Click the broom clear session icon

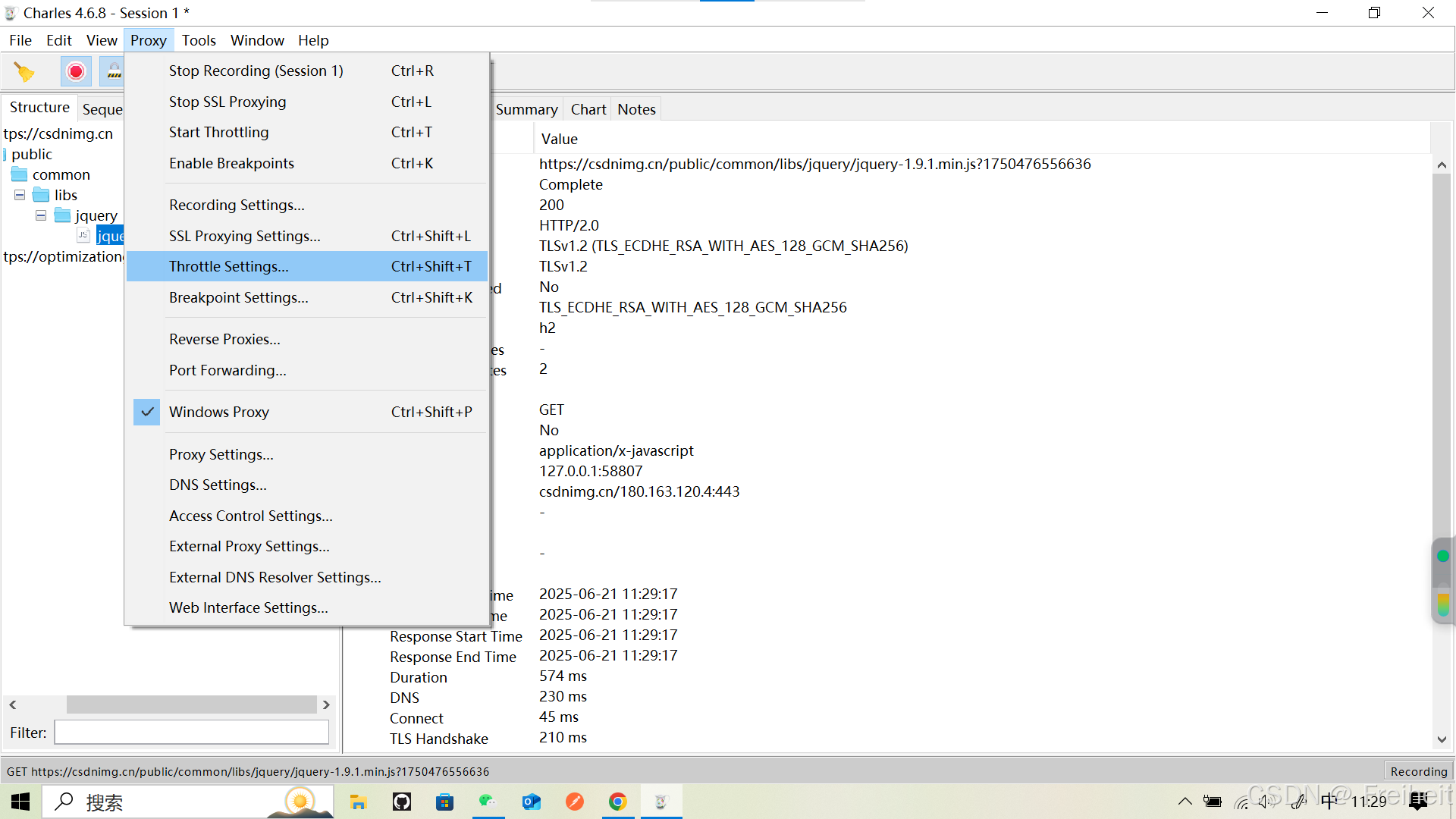click(24, 72)
